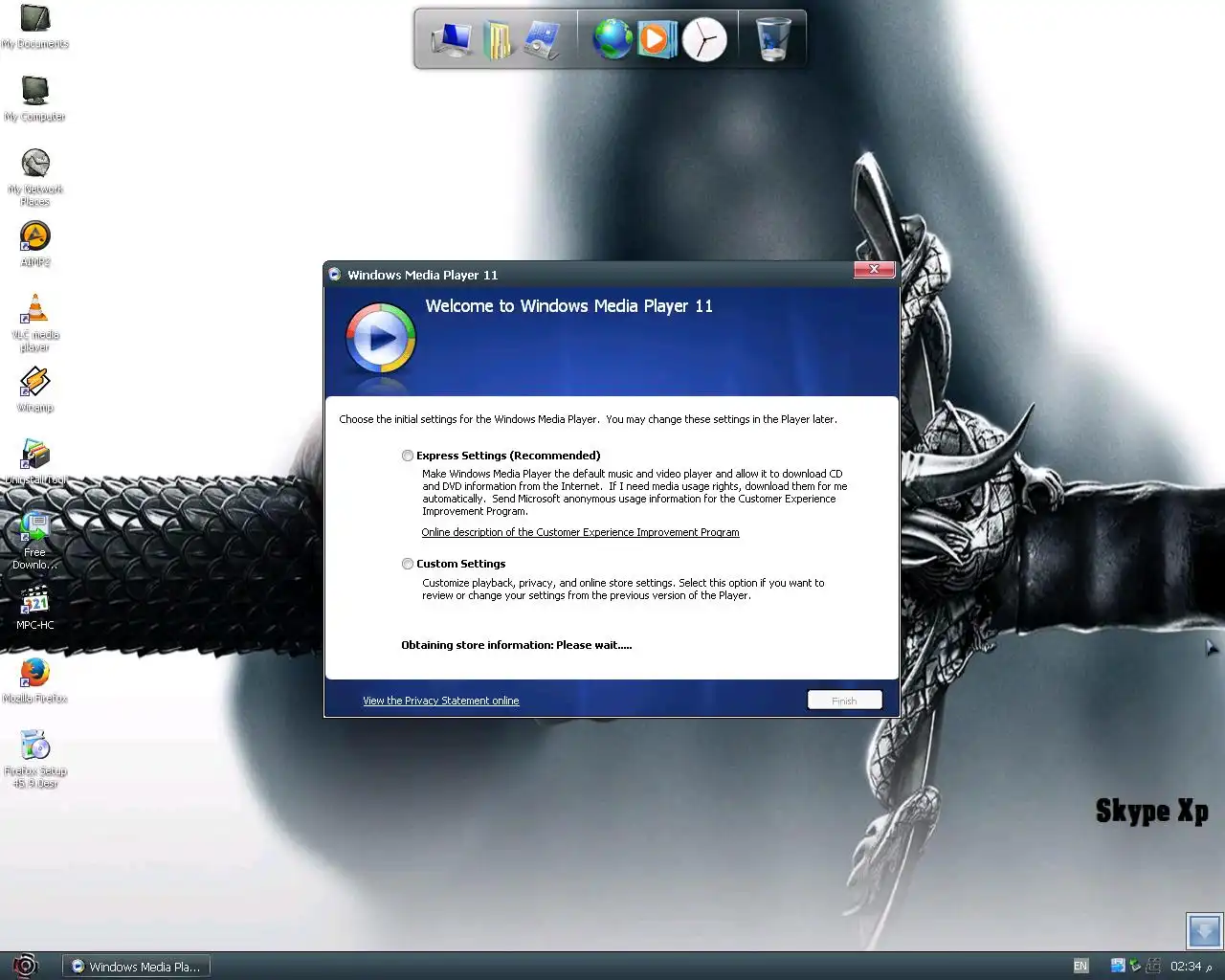Switch the EN language indicator
The width and height of the screenshot is (1225, 980).
click(1080, 966)
